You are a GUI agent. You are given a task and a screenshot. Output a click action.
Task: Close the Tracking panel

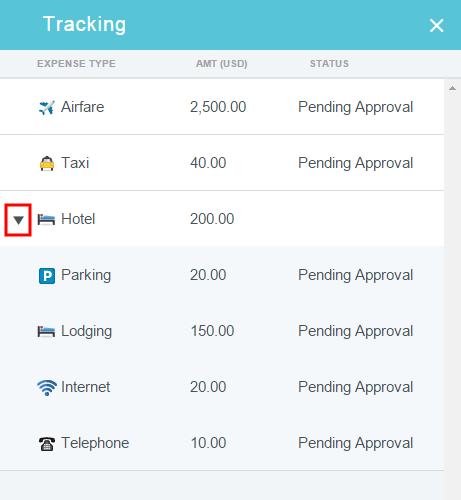[x=436, y=25]
